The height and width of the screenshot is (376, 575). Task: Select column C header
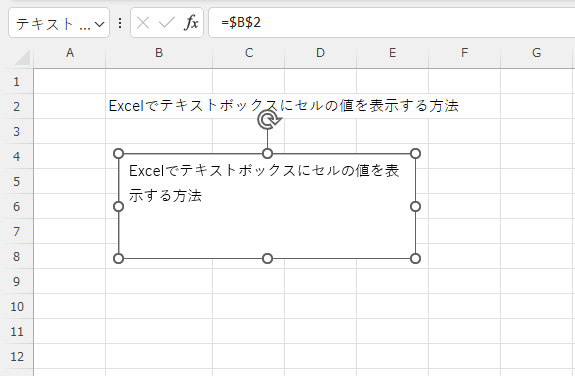point(249,53)
